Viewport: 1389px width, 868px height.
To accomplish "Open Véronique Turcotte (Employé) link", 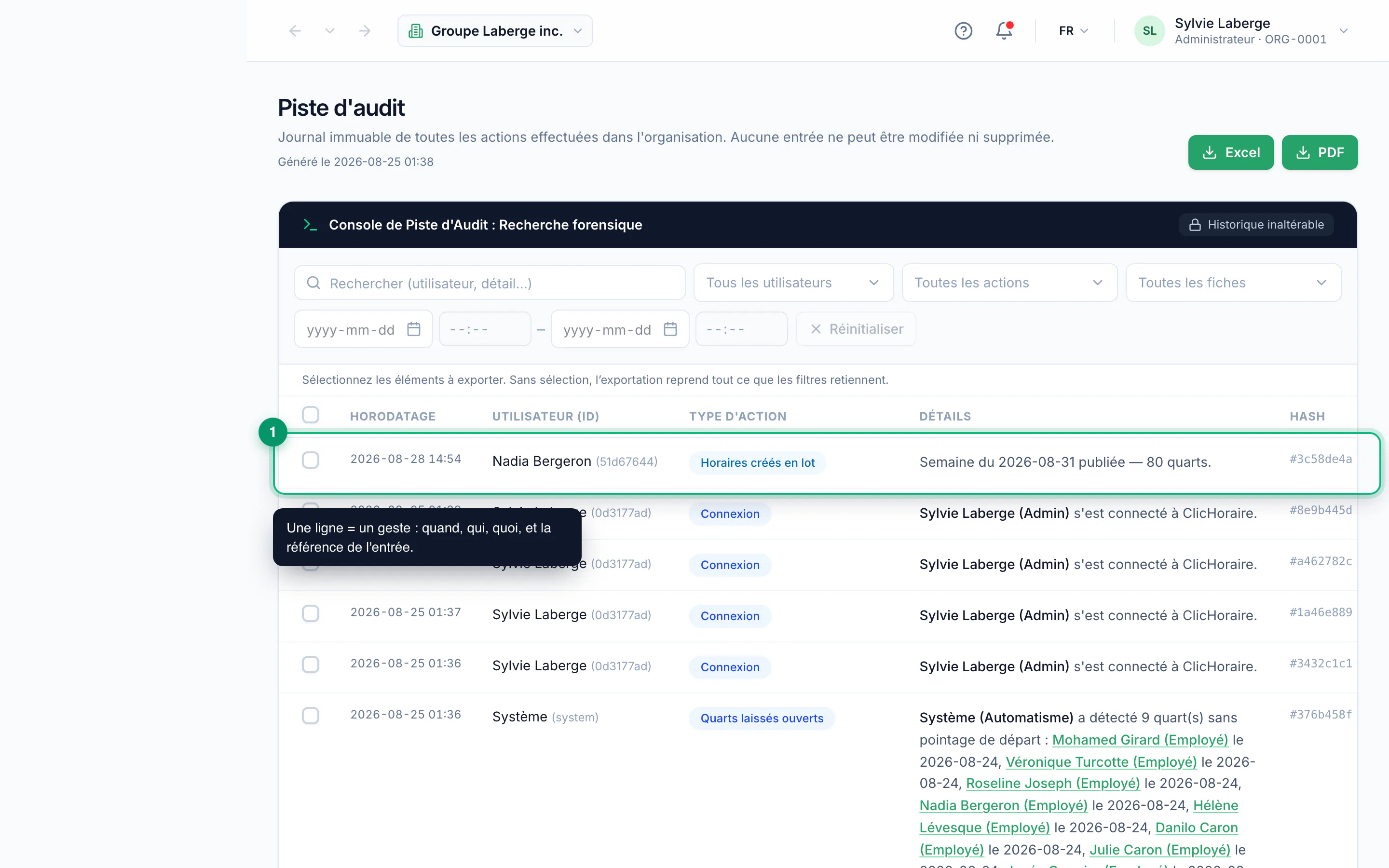I will click(x=1102, y=762).
